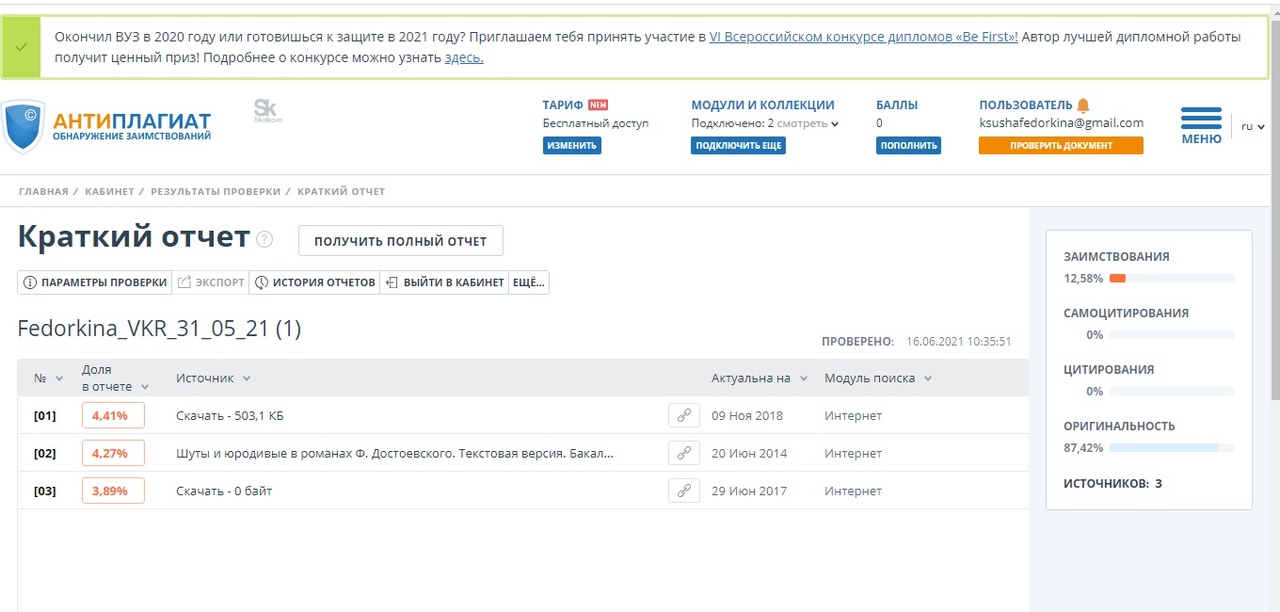Click the Заимствования percentage bar
1280x612 pixels.
pyautogui.click(x=1171, y=279)
